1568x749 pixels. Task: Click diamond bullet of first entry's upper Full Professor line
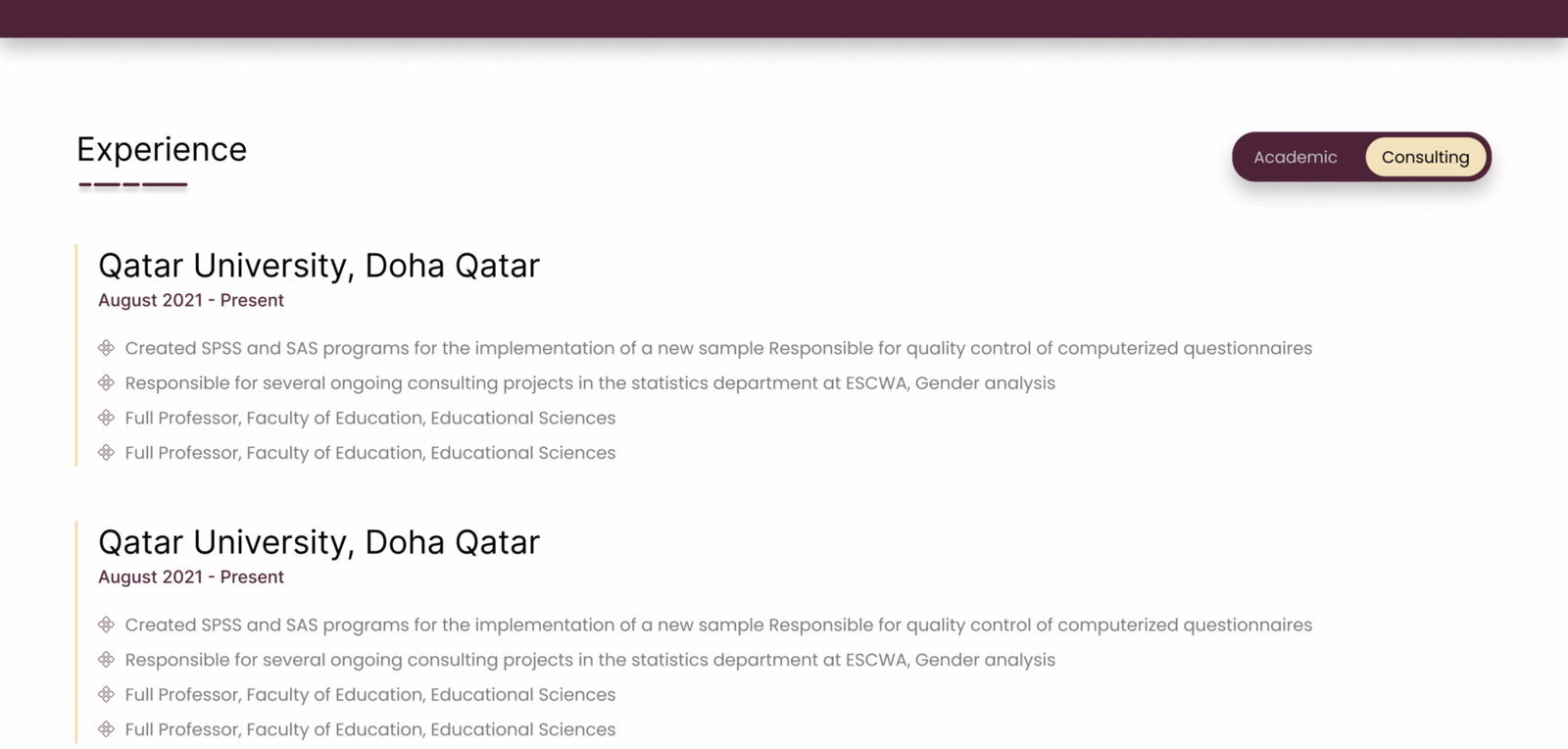(106, 418)
